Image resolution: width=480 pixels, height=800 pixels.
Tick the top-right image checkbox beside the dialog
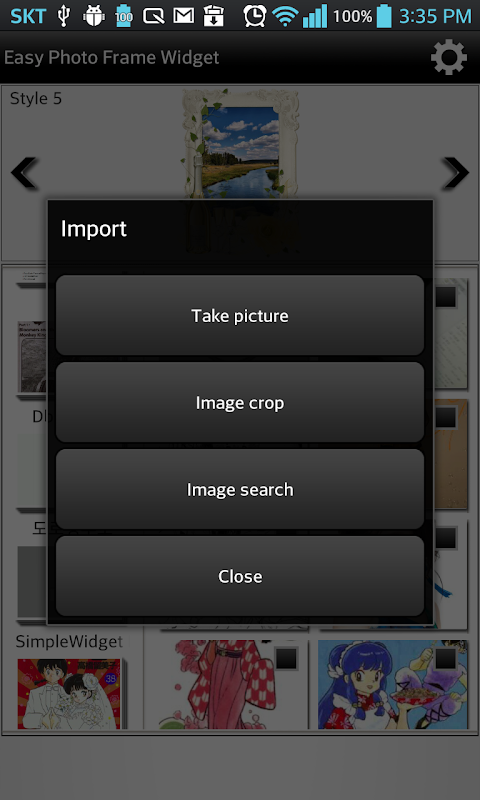coord(445,297)
